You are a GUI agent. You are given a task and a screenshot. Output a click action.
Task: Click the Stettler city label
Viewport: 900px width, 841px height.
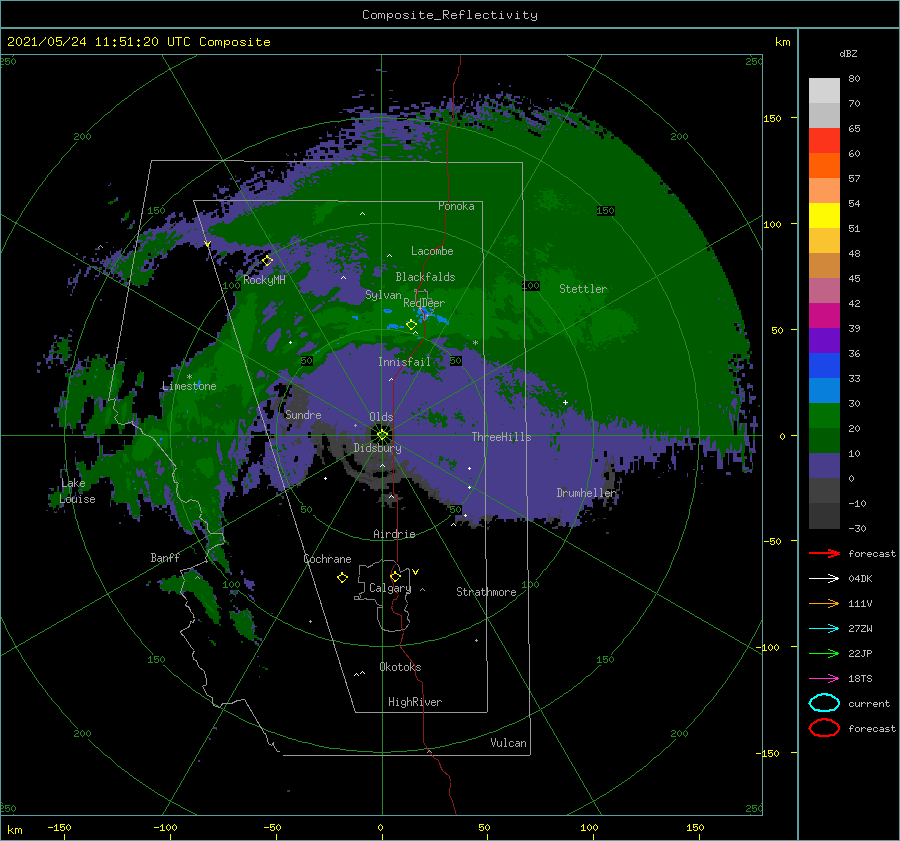(x=583, y=289)
